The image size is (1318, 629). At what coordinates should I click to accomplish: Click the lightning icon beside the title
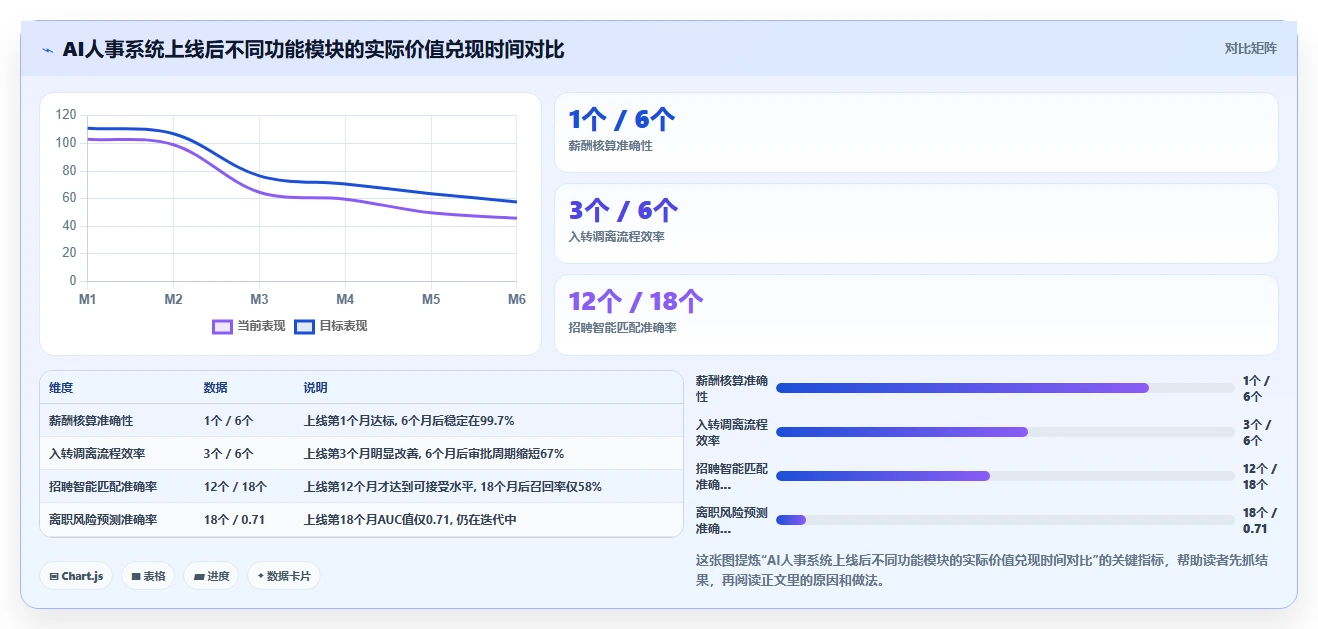(x=47, y=50)
